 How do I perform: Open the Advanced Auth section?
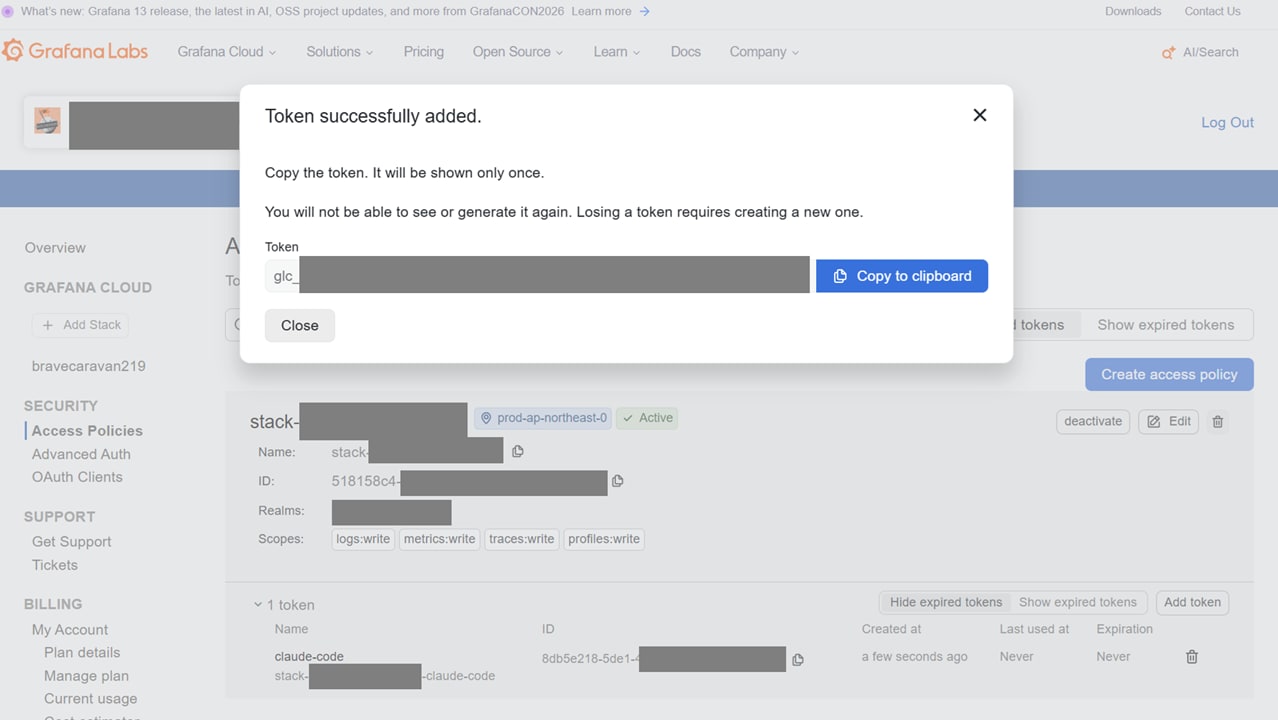click(x=81, y=454)
